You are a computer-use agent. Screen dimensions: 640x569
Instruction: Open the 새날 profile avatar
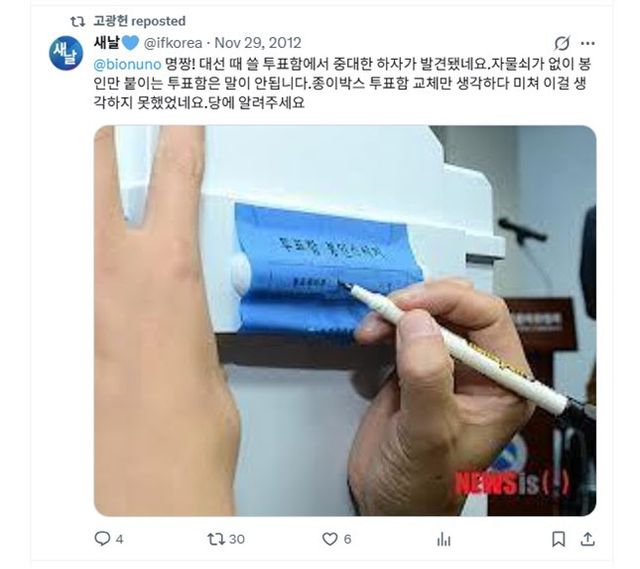66,53
